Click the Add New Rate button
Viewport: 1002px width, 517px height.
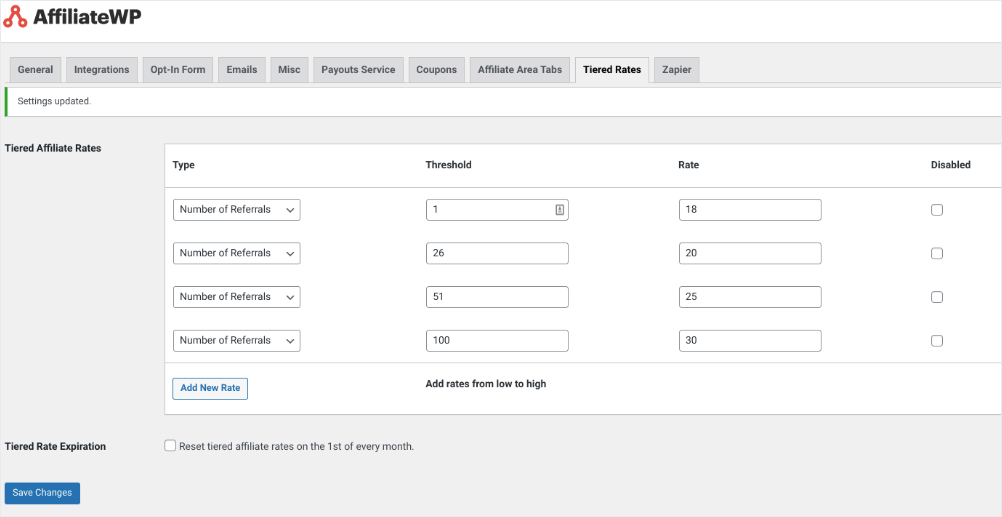(210, 388)
